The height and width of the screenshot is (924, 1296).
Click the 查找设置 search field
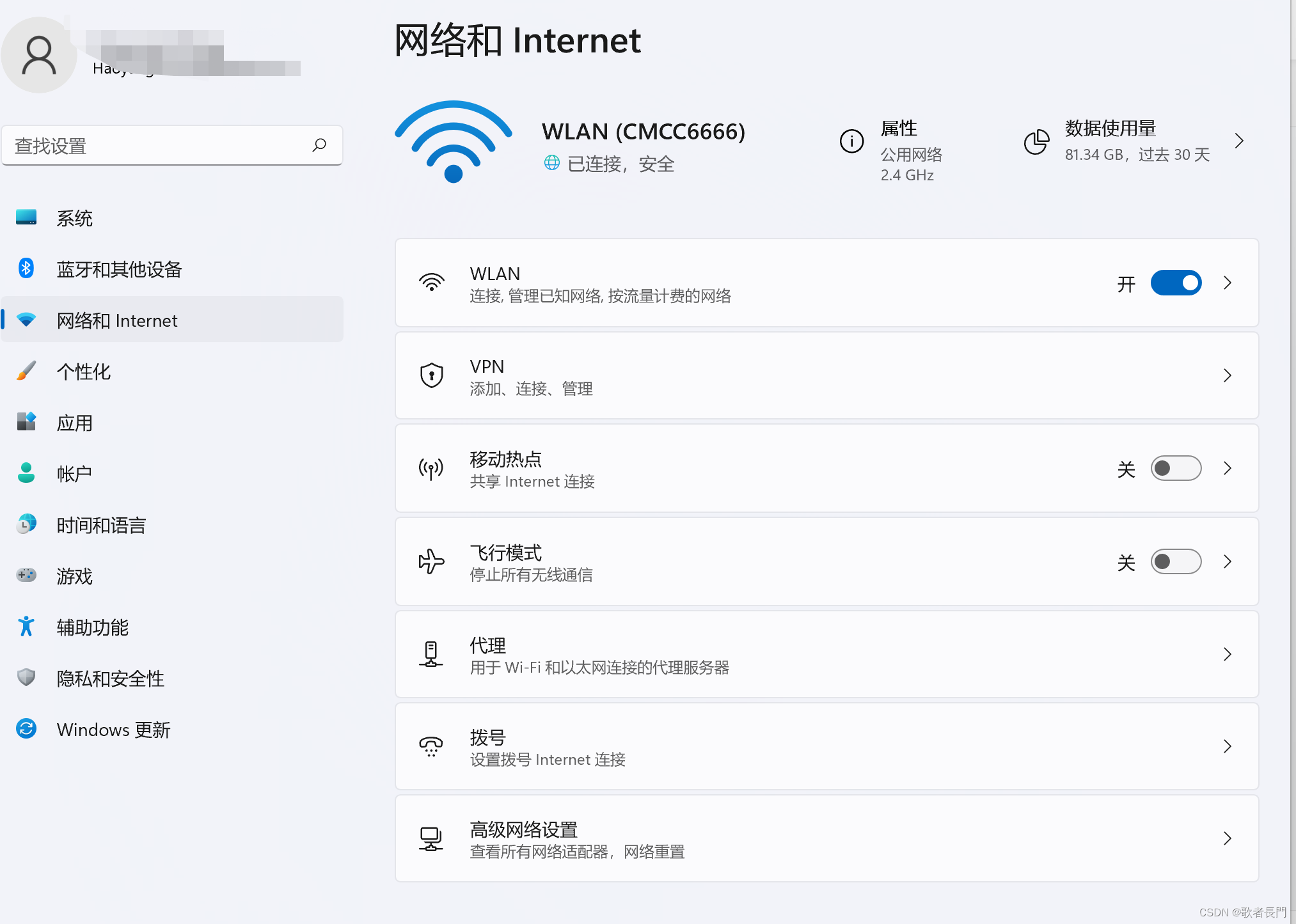[160, 146]
